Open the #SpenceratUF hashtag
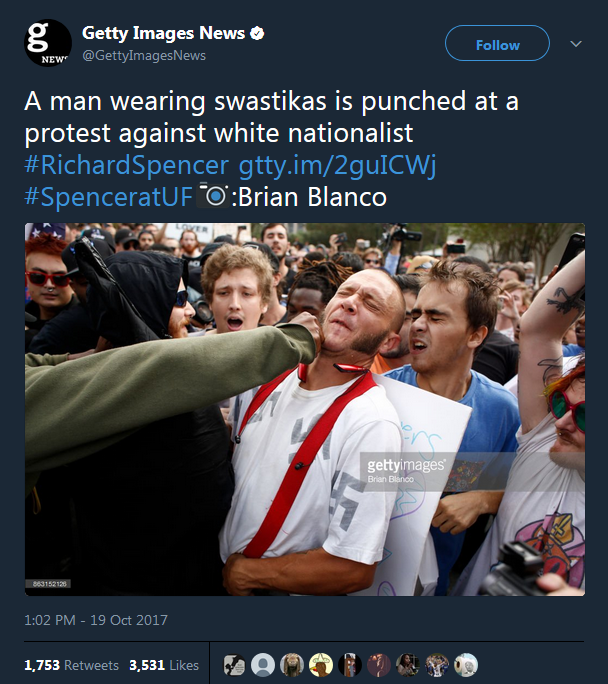 pyautogui.click(x=108, y=197)
